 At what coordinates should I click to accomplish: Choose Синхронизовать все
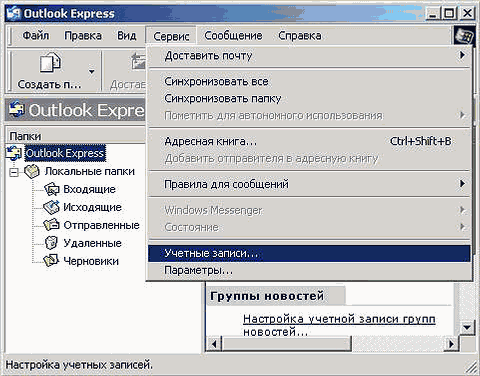coord(309,81)
